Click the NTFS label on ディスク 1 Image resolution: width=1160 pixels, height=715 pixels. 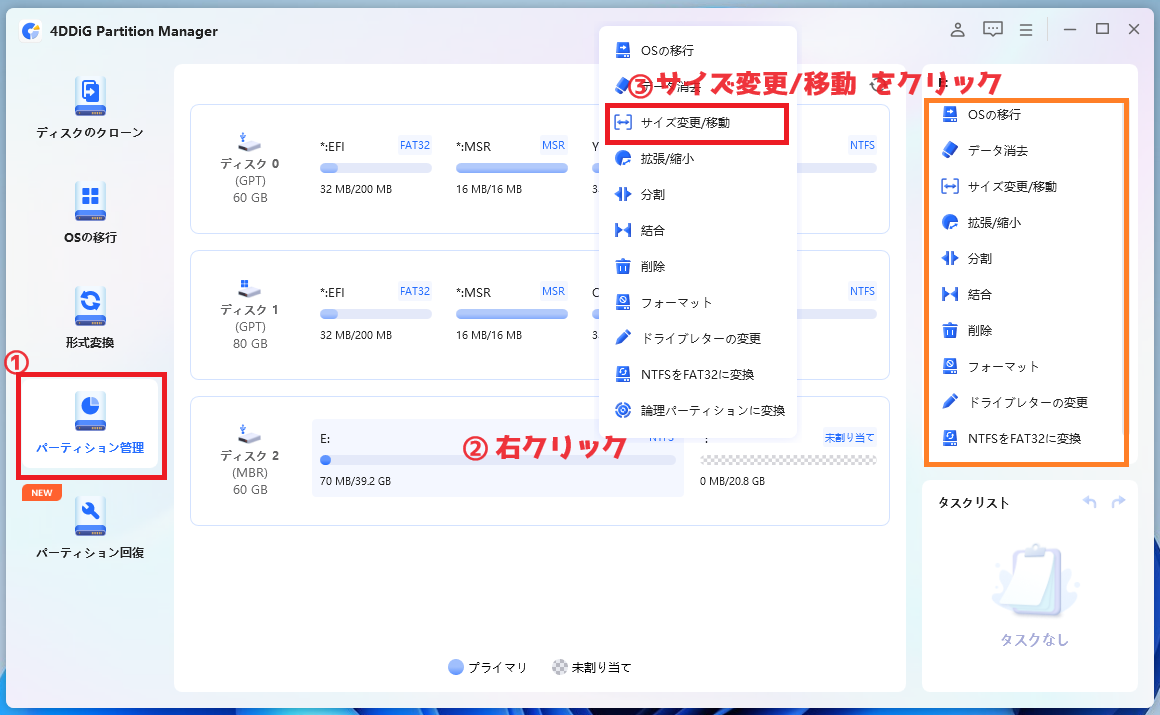tap(862, 291)
